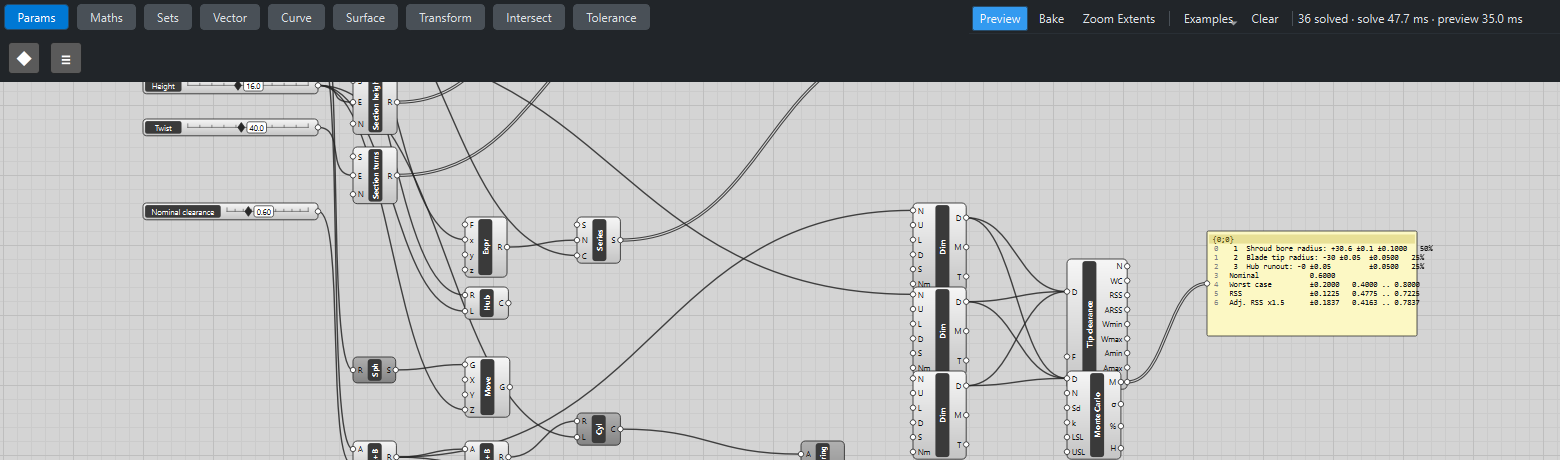
Task: Adjust the Height slider handle
Action: tap(238, 86)
